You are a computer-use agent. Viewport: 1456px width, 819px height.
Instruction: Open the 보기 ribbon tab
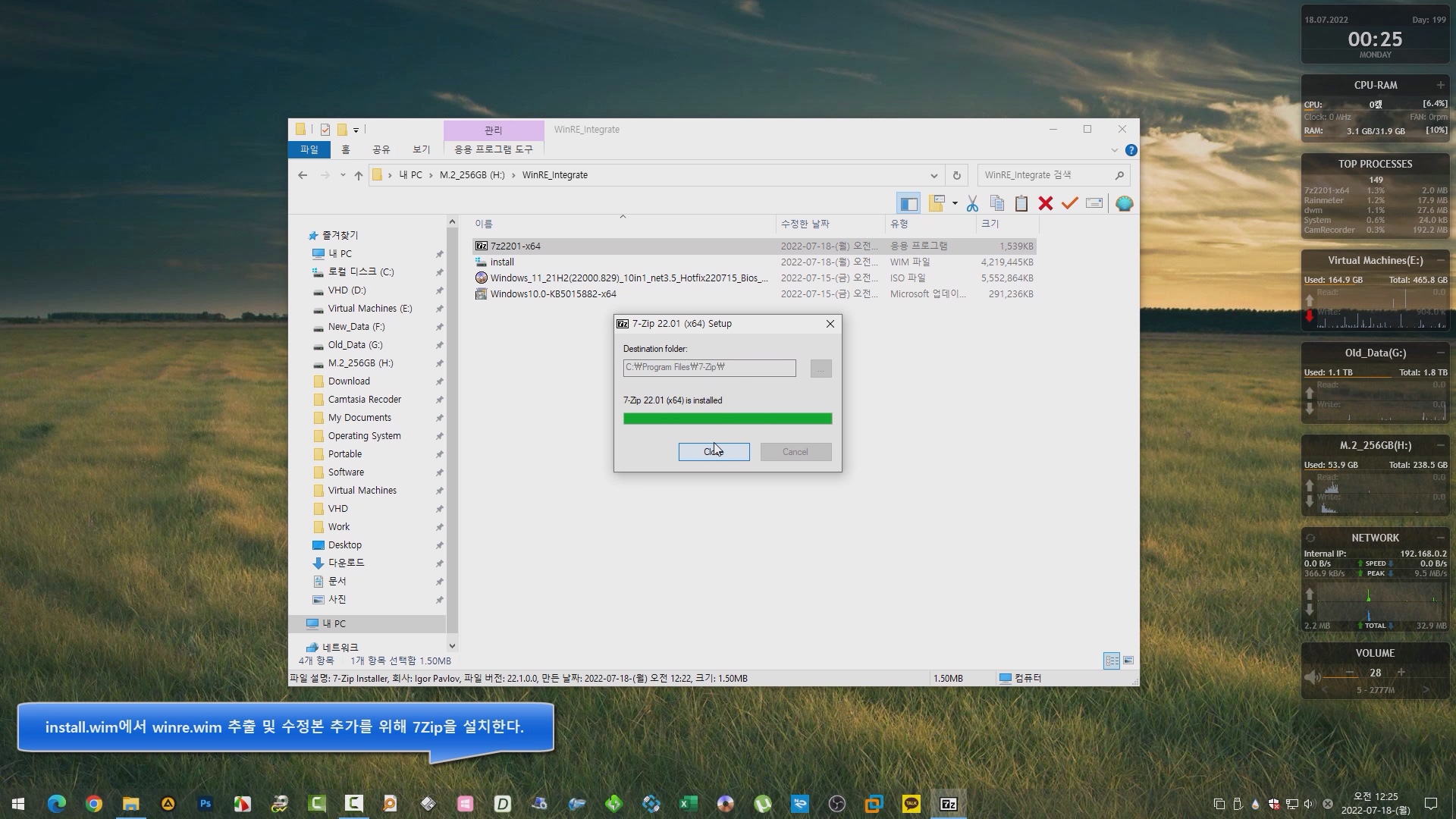pos(422,149)
